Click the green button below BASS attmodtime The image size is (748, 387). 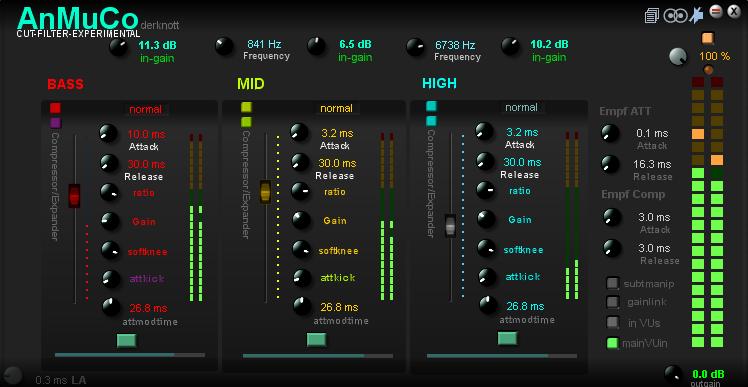pos(126,340)
